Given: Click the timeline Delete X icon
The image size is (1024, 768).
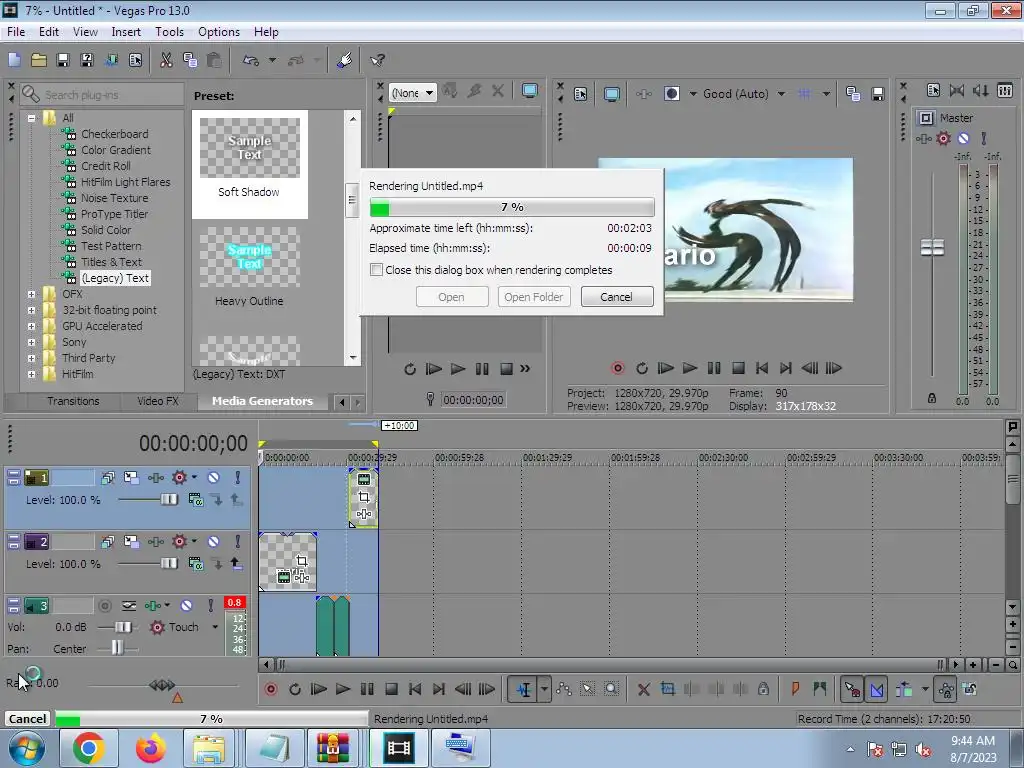Looking at the screenshot, I should (x=643, y=689).
